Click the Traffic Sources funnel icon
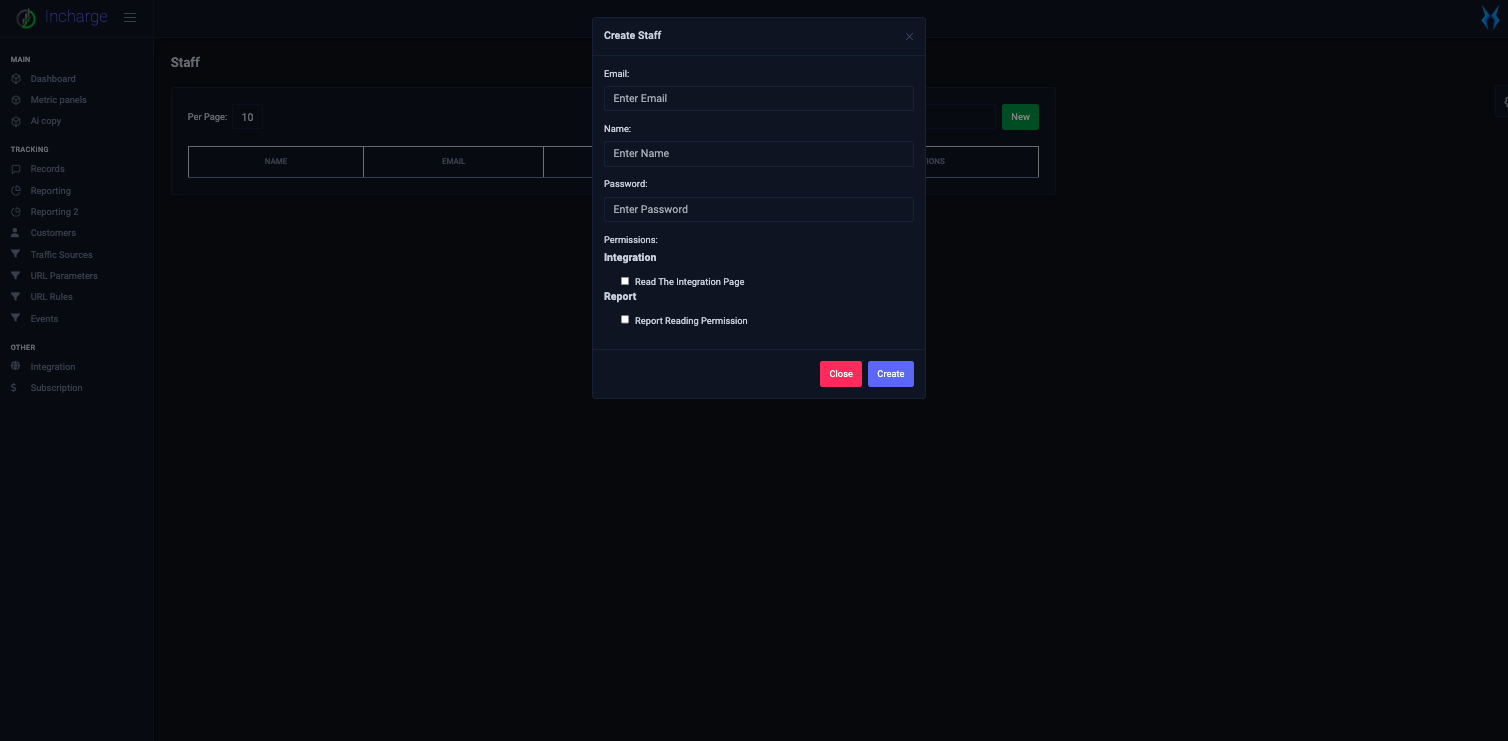Image resolution: width=1508 pixels, height=741 pixels. pos(16,254)
